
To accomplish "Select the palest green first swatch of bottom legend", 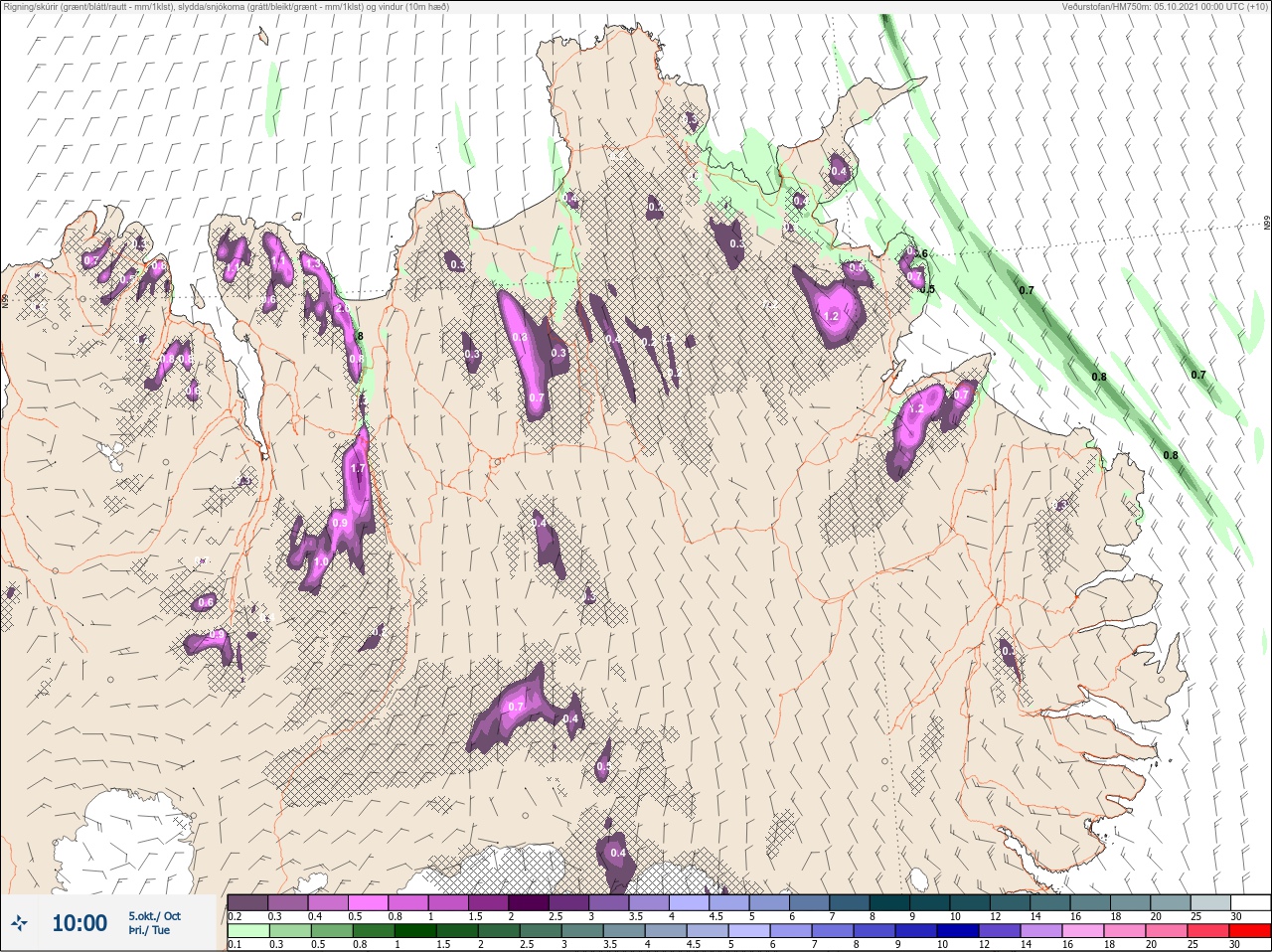I will [248, 931].
